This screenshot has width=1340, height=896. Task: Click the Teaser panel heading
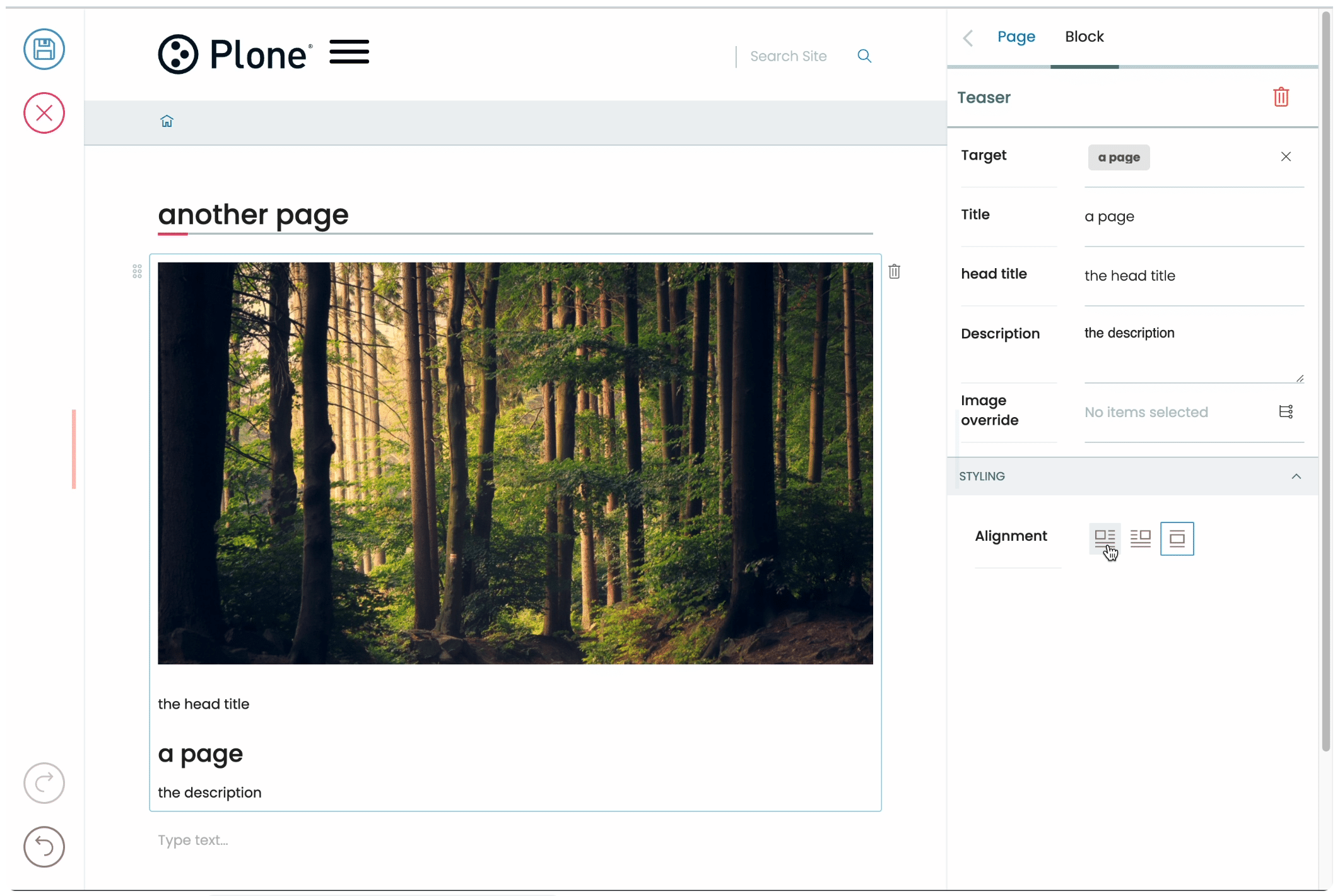tap(984, 97)
